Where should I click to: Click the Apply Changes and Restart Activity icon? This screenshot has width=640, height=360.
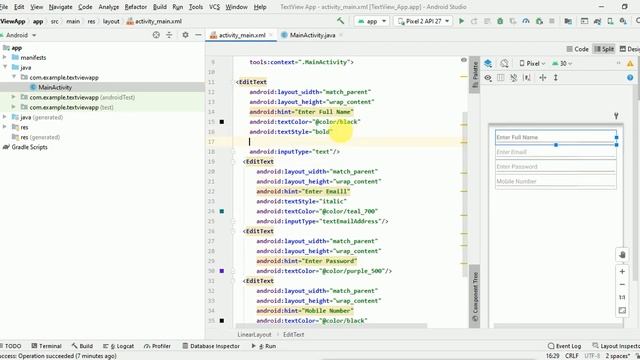[x=474, y=21]
